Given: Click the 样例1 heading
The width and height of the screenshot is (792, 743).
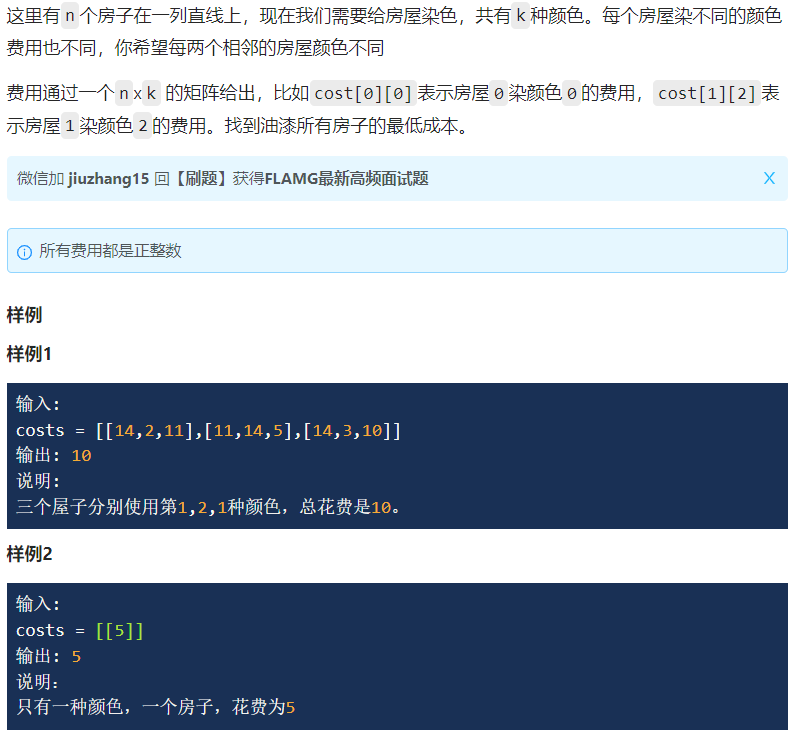Looking at the screenshot, I should [x=29, y=354].
